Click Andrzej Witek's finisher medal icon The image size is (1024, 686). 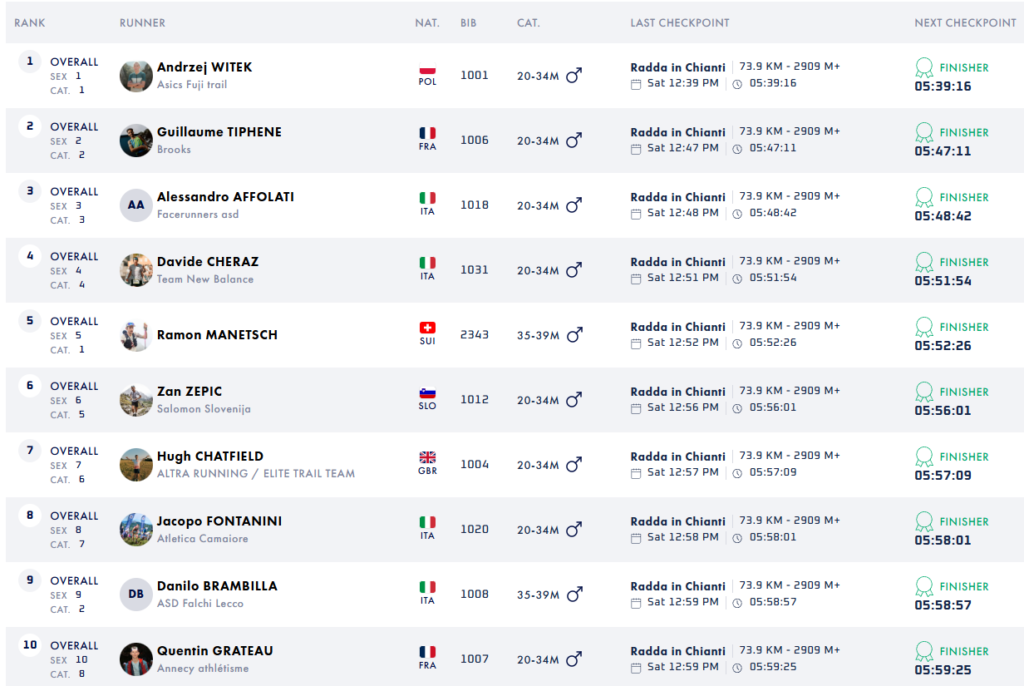[924, 68]
